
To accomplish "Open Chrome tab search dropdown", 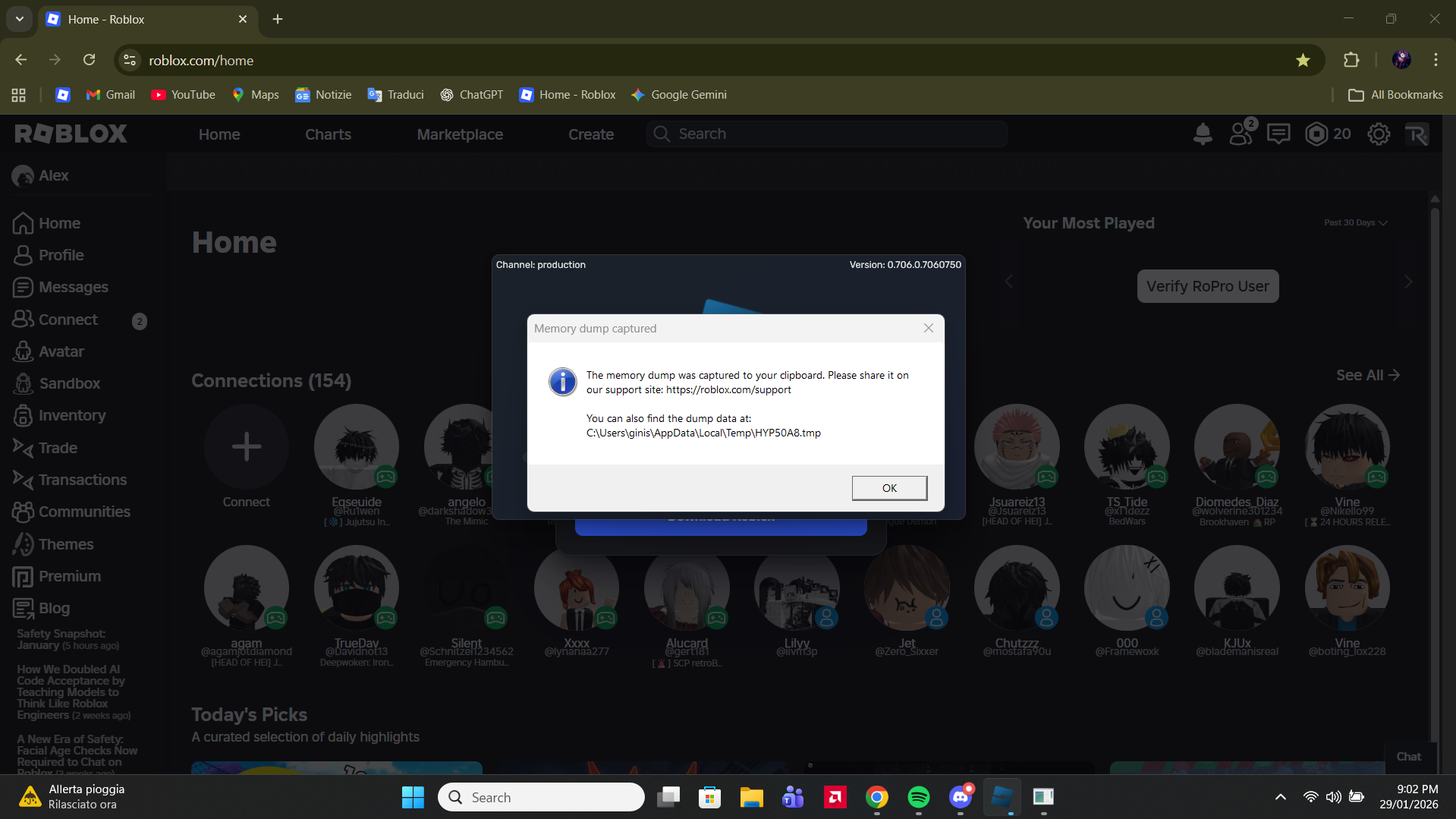I will (20, 19).
